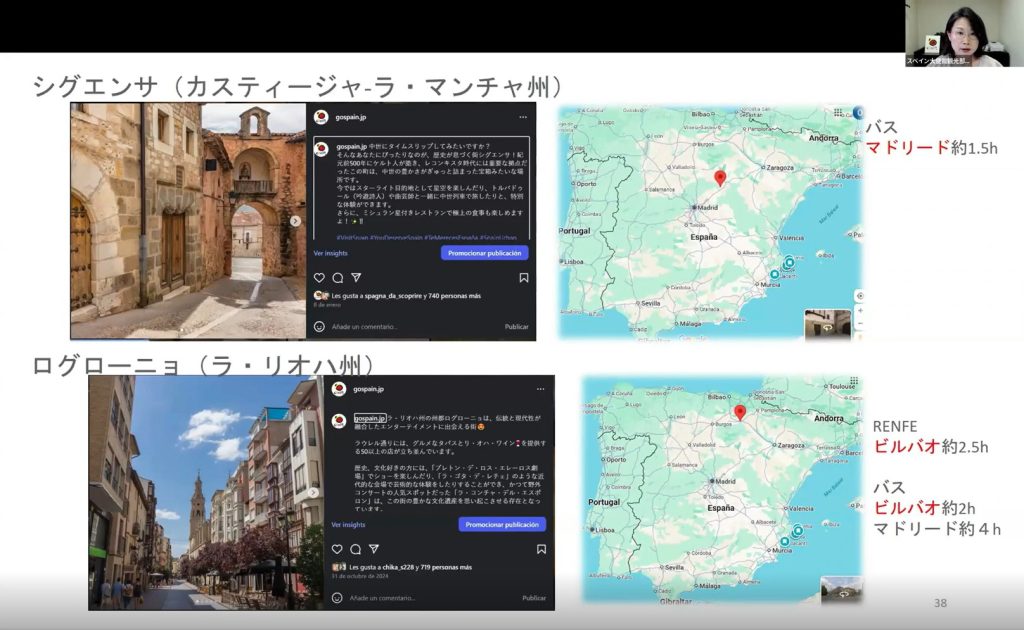Like the Logroño post with the heart icon
The width and height of the screenshot is (1024, 630).
click(337, 549)
